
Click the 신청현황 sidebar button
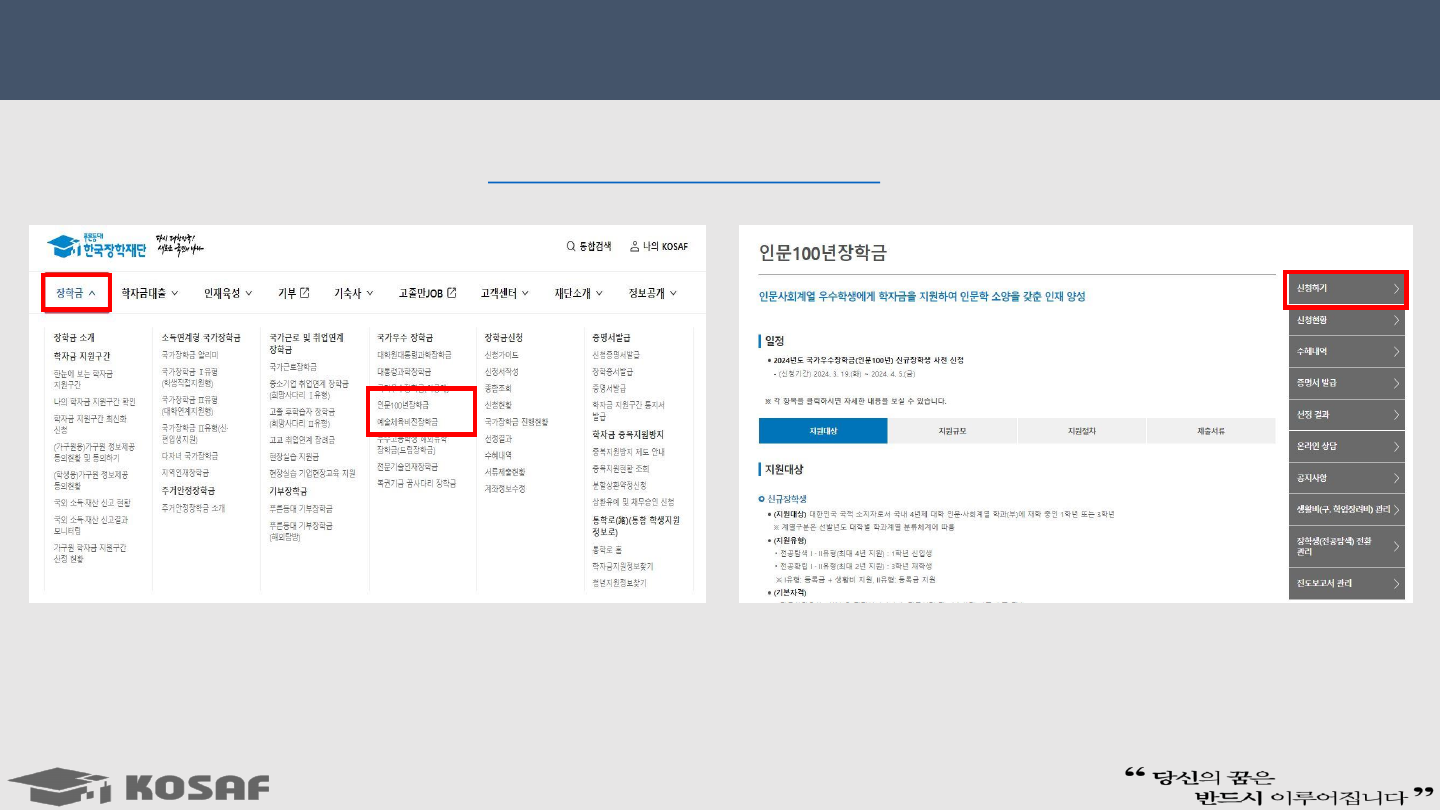[1346, 321]
